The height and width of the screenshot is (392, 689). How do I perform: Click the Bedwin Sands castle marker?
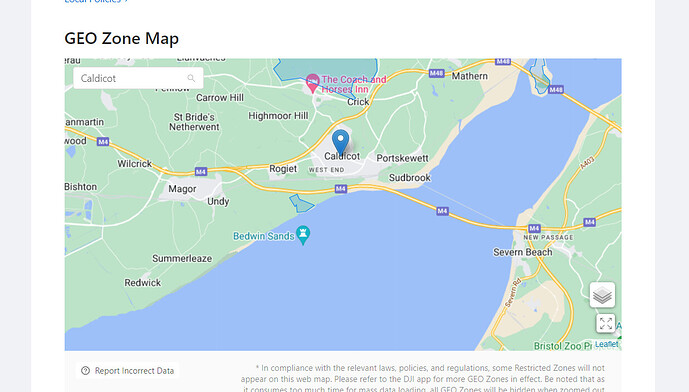pyautogui.click(x=303, y=235)
